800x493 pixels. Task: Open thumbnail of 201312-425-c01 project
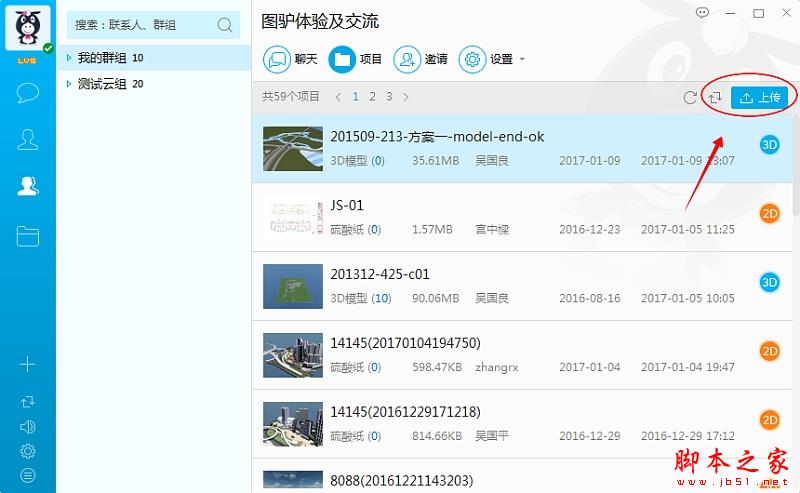[x=293, y=286]
